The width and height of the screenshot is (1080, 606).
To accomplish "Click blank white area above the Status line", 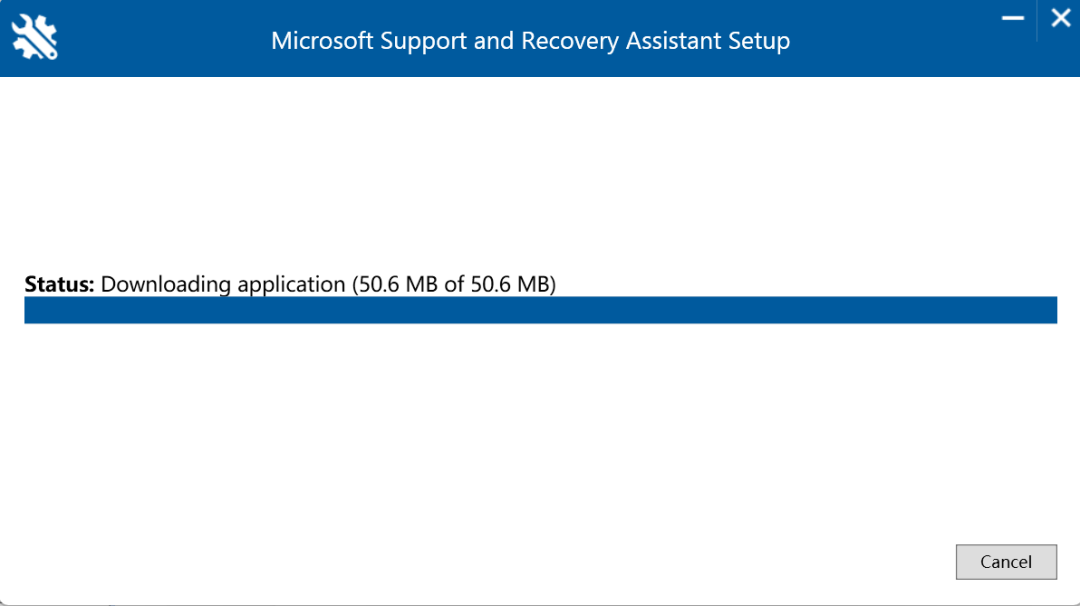I will [x=540, y=170].
